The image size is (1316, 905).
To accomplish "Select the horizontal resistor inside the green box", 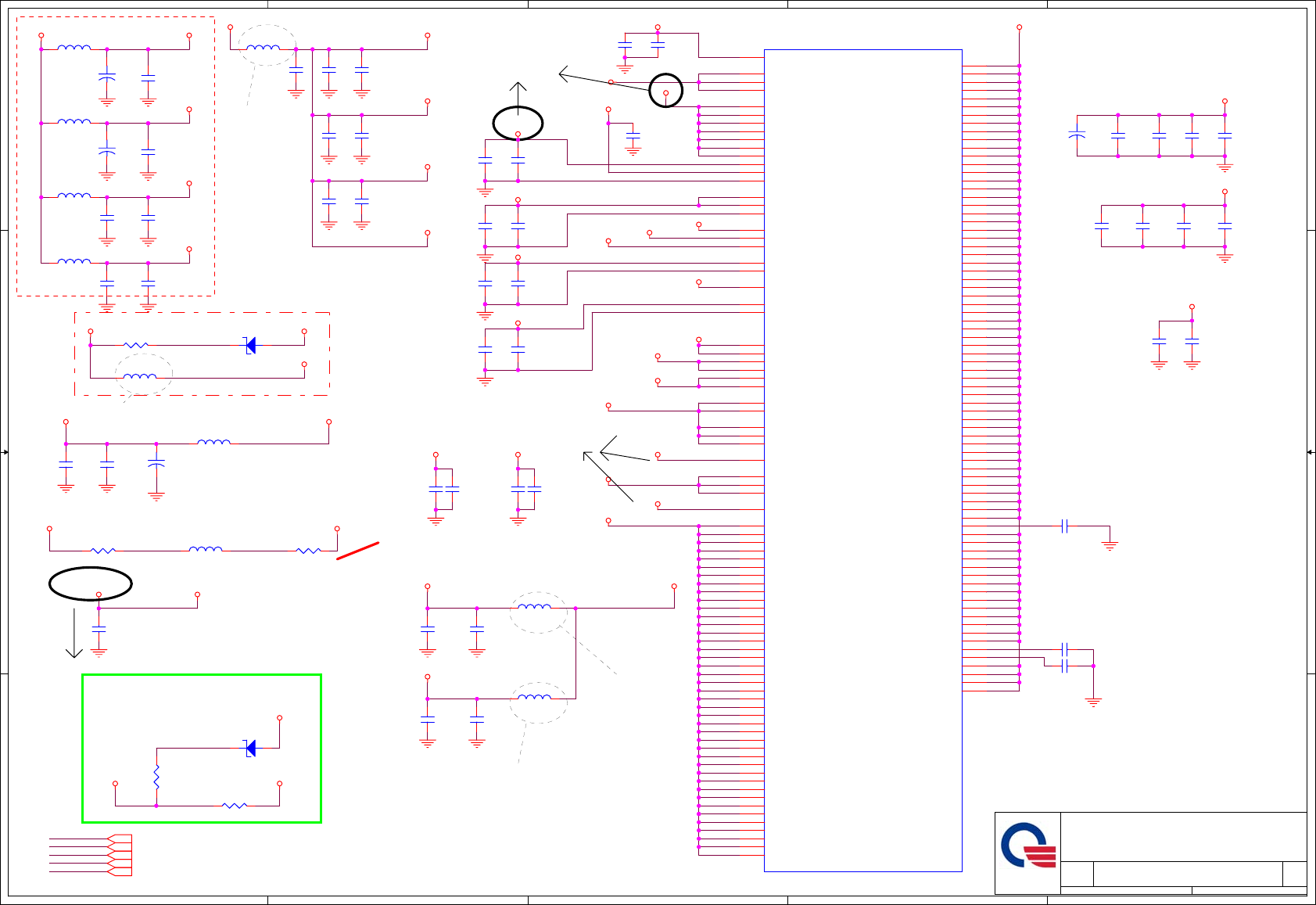I will pyautogui.click(x=235, y=805).
